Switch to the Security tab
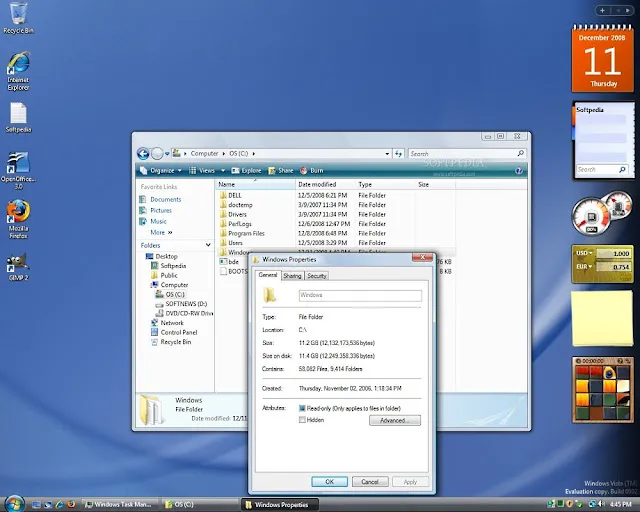This screenshot has width=640, height=512. click(317, 276)
